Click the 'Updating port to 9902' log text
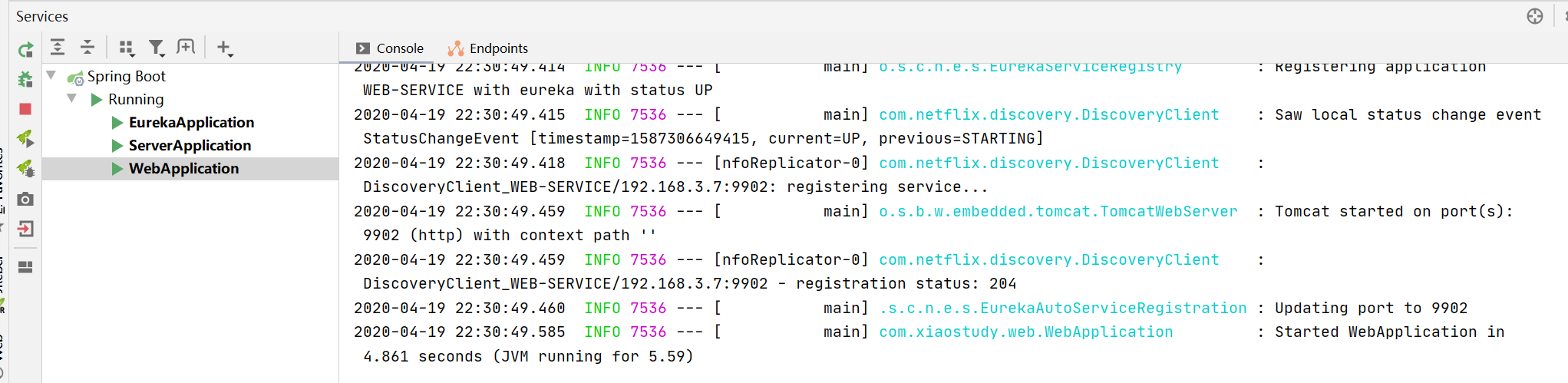 coord(1371,308)
